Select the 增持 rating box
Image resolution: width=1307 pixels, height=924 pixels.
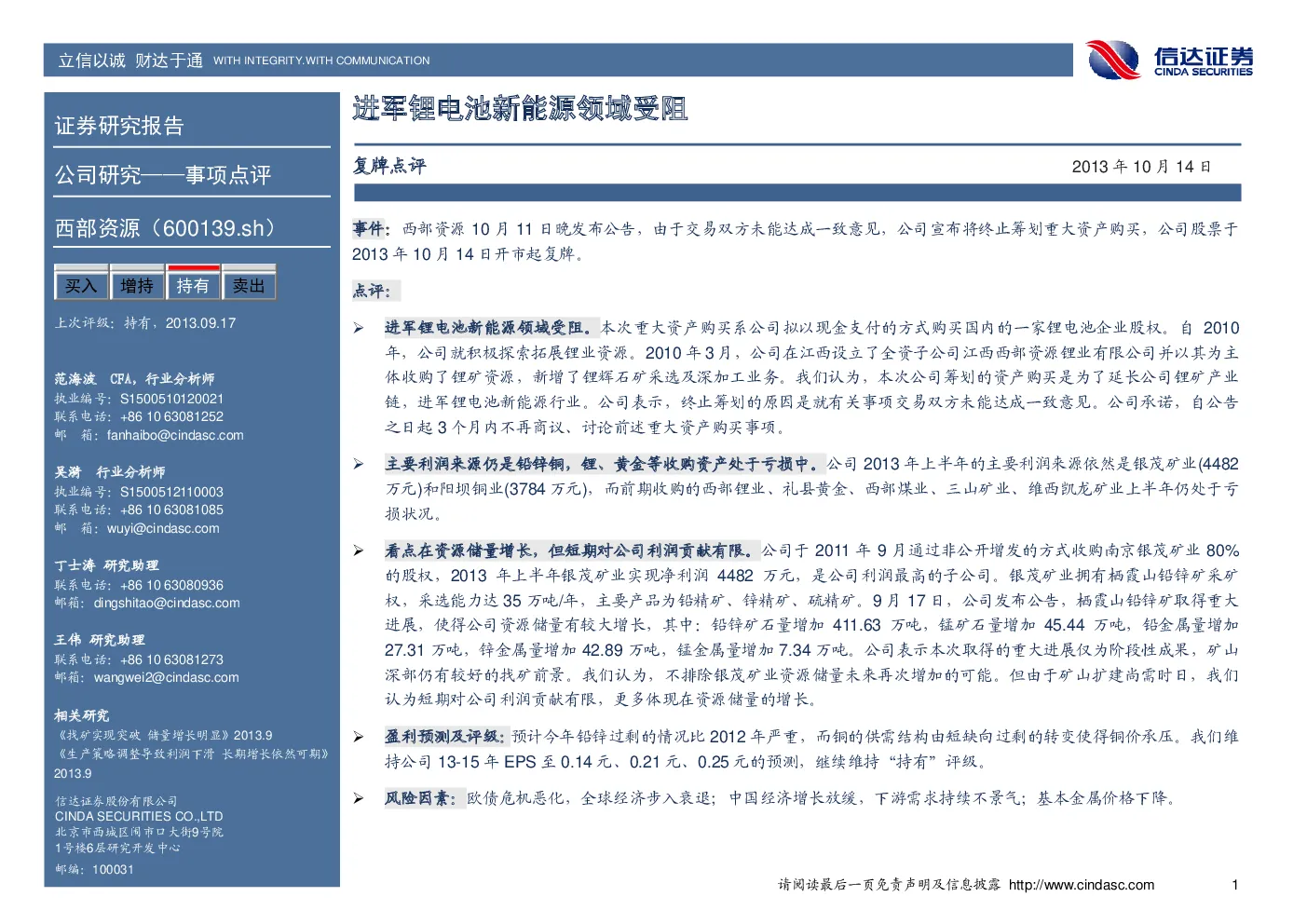[x=137, y=285]
